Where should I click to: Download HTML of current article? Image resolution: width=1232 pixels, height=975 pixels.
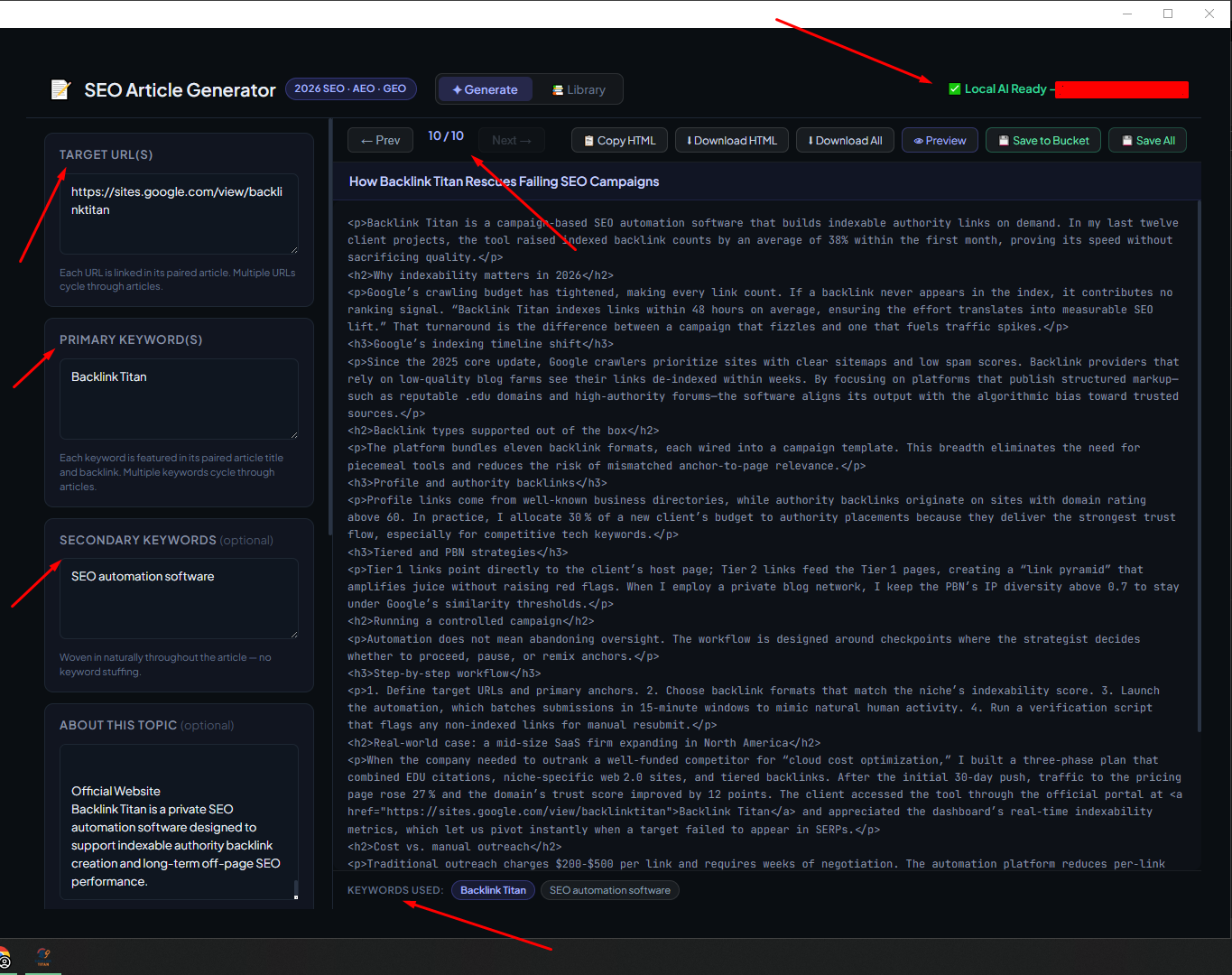(732, 140)
